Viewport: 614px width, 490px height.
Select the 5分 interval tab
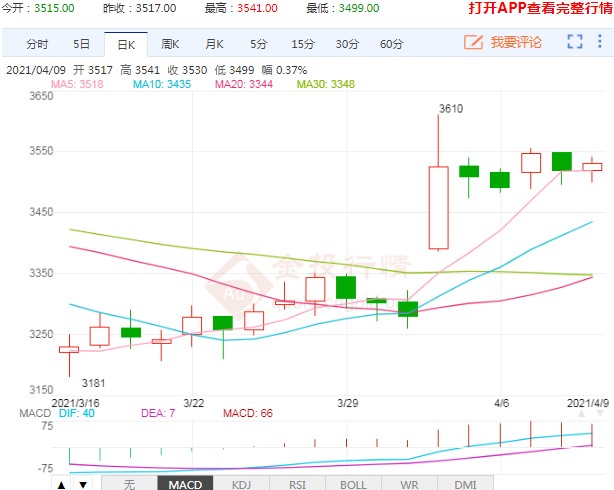coord(258,44)
